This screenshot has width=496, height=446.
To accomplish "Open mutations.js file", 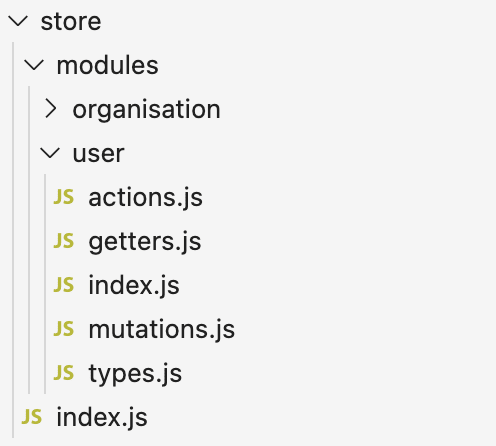I will tap(162, 330).
